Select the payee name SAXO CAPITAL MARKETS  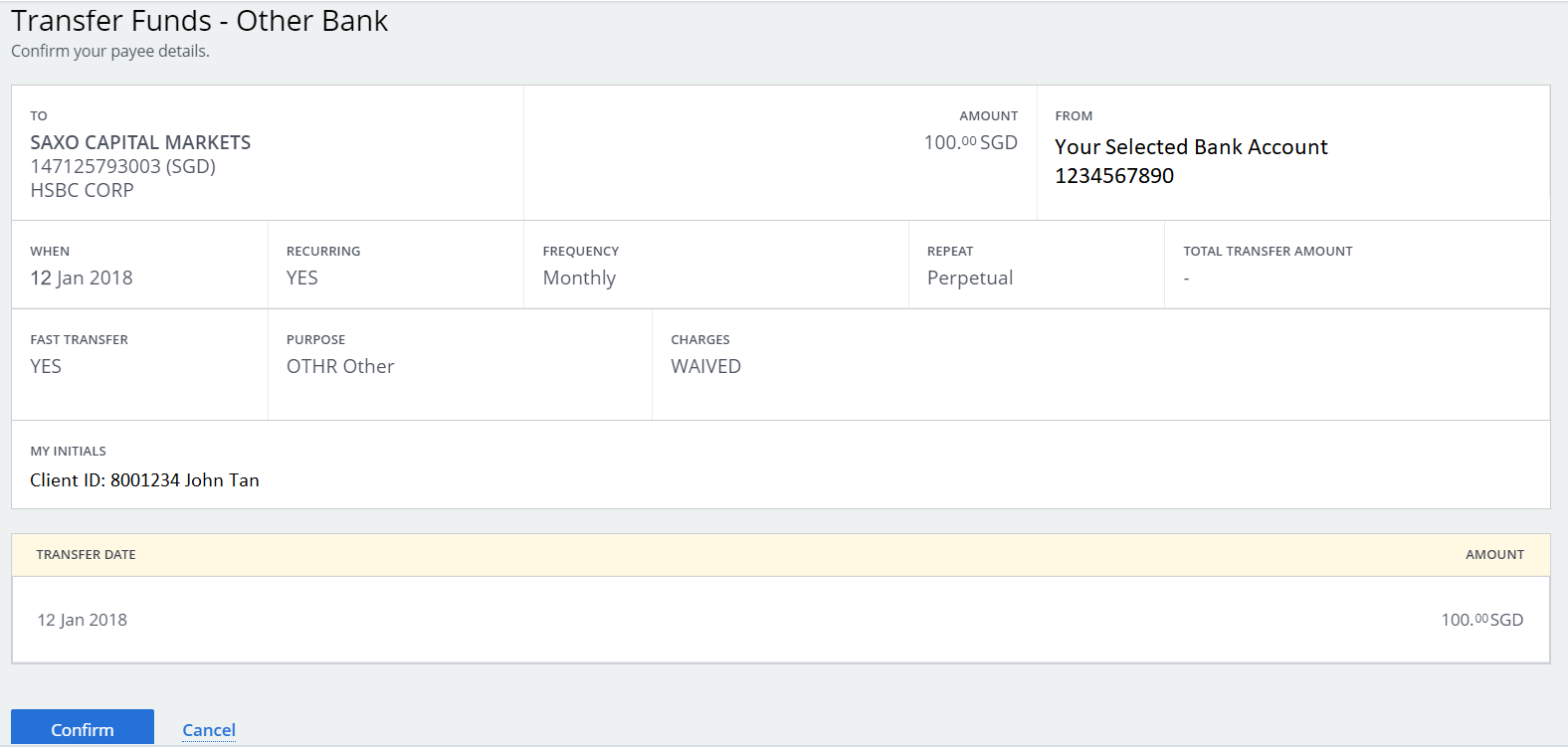[x=140, y=142]
